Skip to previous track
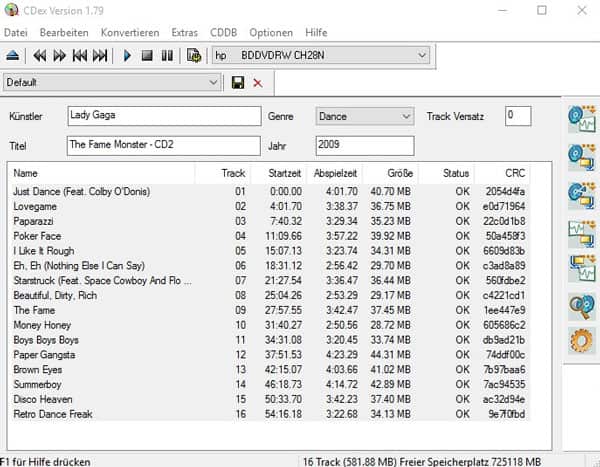The image size is (600, 467). (x=80, y=56)
